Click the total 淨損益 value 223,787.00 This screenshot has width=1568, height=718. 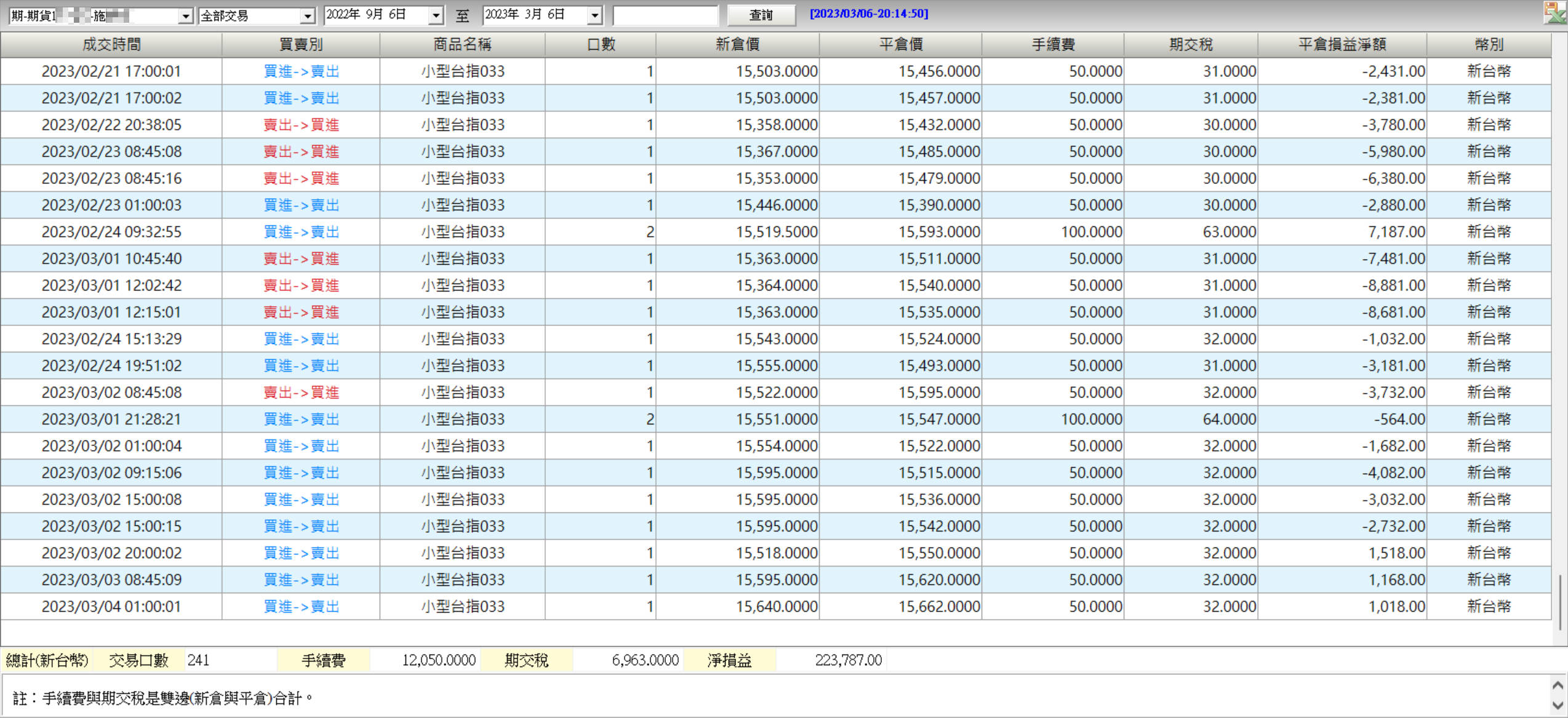848,661
